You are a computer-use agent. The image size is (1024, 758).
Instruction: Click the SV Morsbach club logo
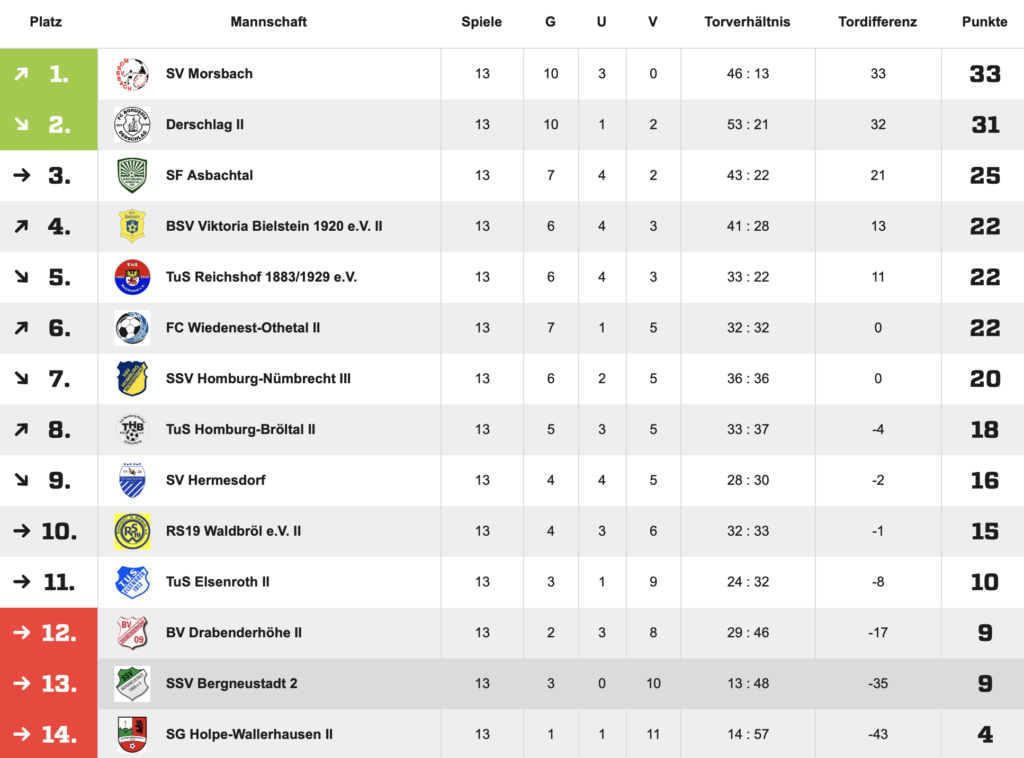[132, 74]
